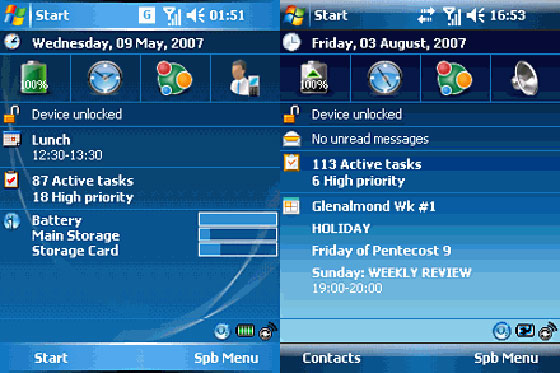Tap the speaker volume icon beside 16:53
The height and width of the screenshot is (373, 560).
tap(475, 16)
